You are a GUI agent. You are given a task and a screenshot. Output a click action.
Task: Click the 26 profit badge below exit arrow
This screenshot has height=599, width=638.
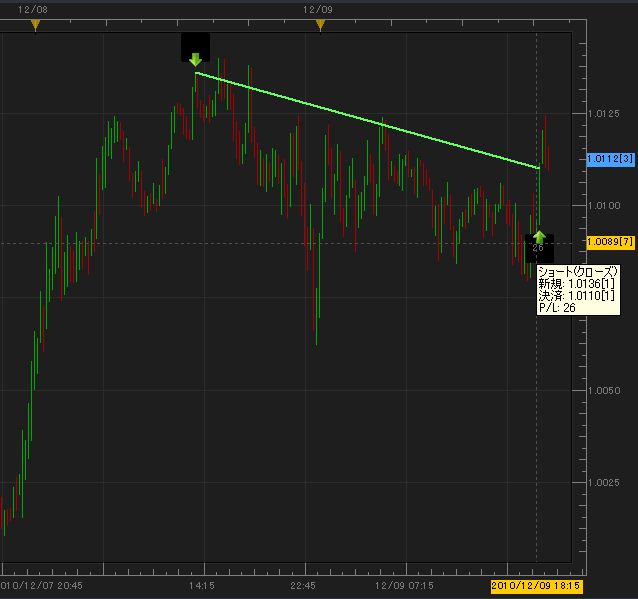(x=538, y=248)
